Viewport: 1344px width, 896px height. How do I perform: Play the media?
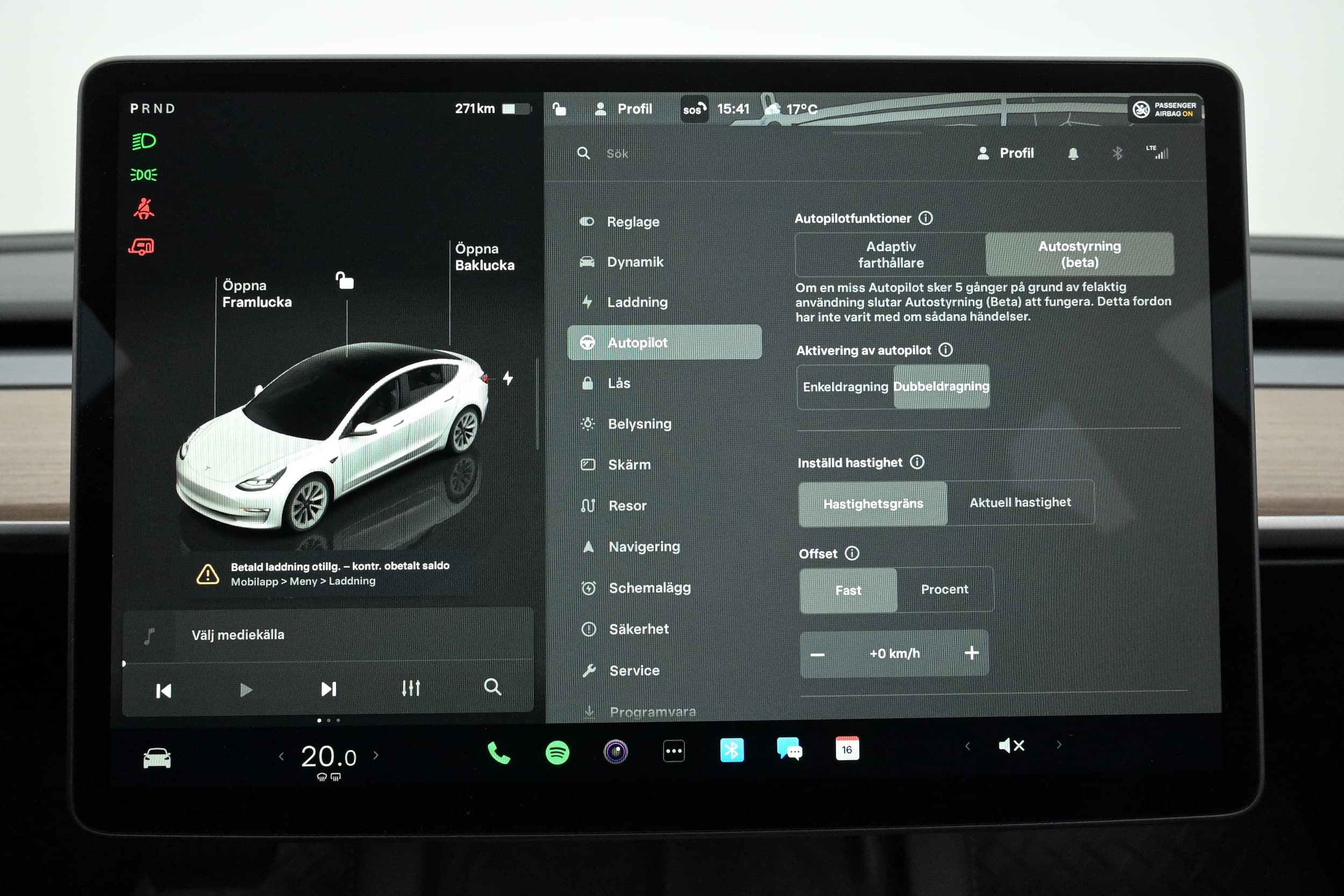[246, 690]
